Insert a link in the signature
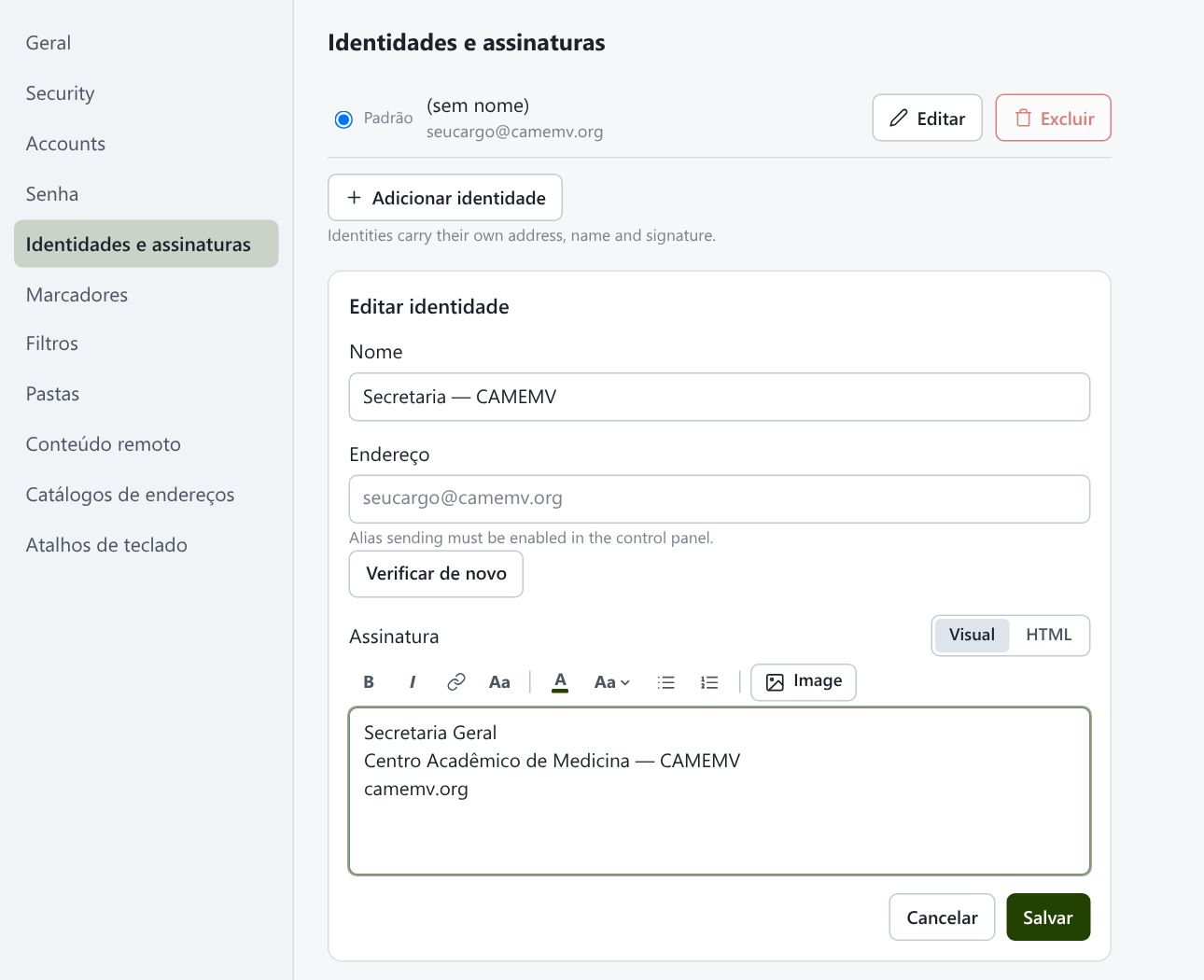 (x=455, y=682)
